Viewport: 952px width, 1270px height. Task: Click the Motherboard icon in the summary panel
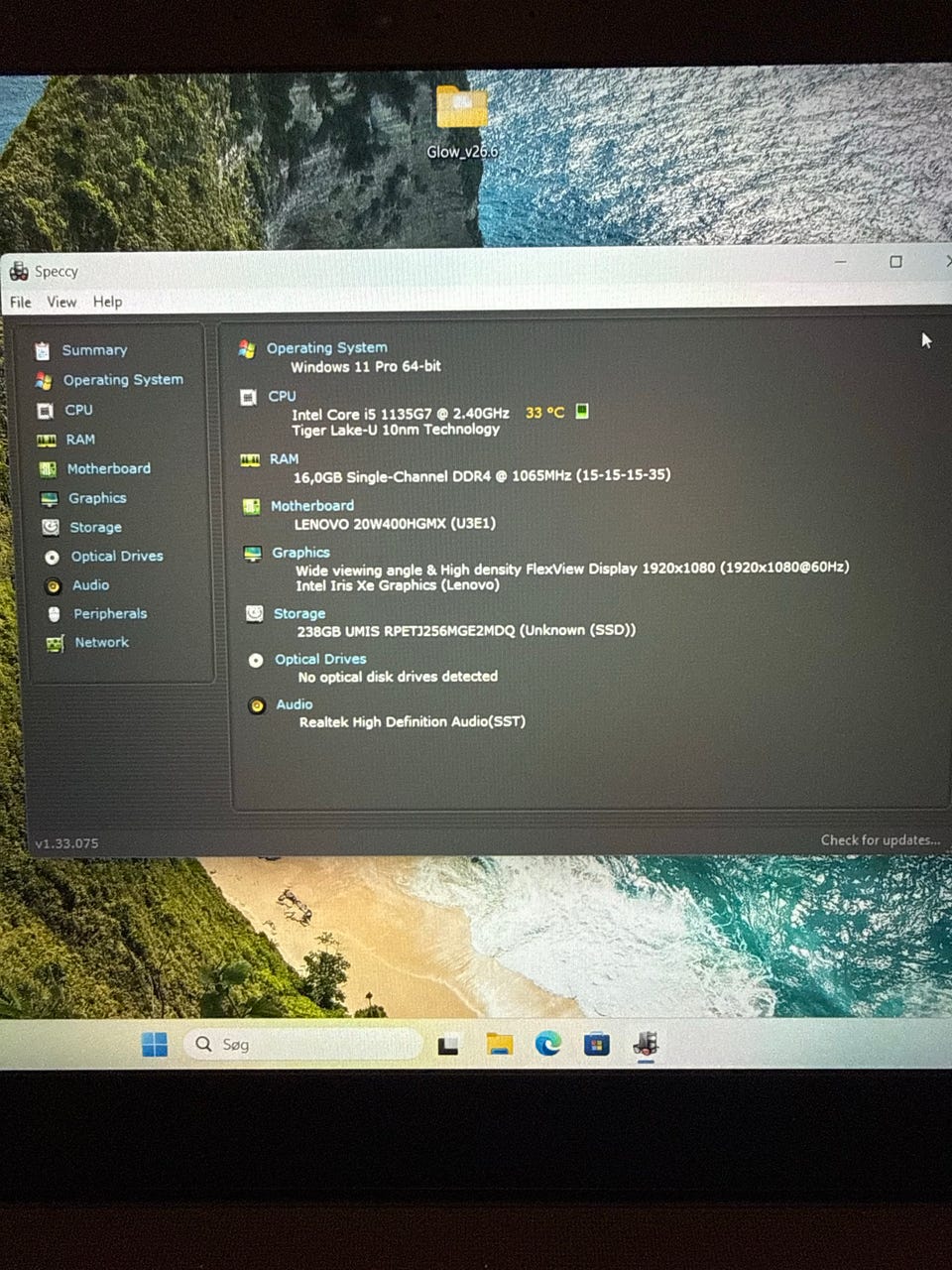[251, 507]
